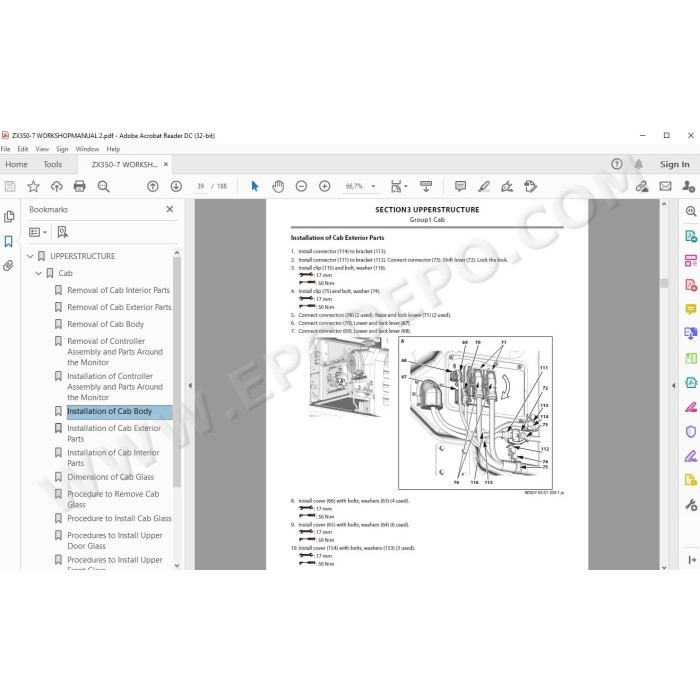This screenshot has height=700, width=700.
Task: Add a comment sticky note
Action: point(460,186)
